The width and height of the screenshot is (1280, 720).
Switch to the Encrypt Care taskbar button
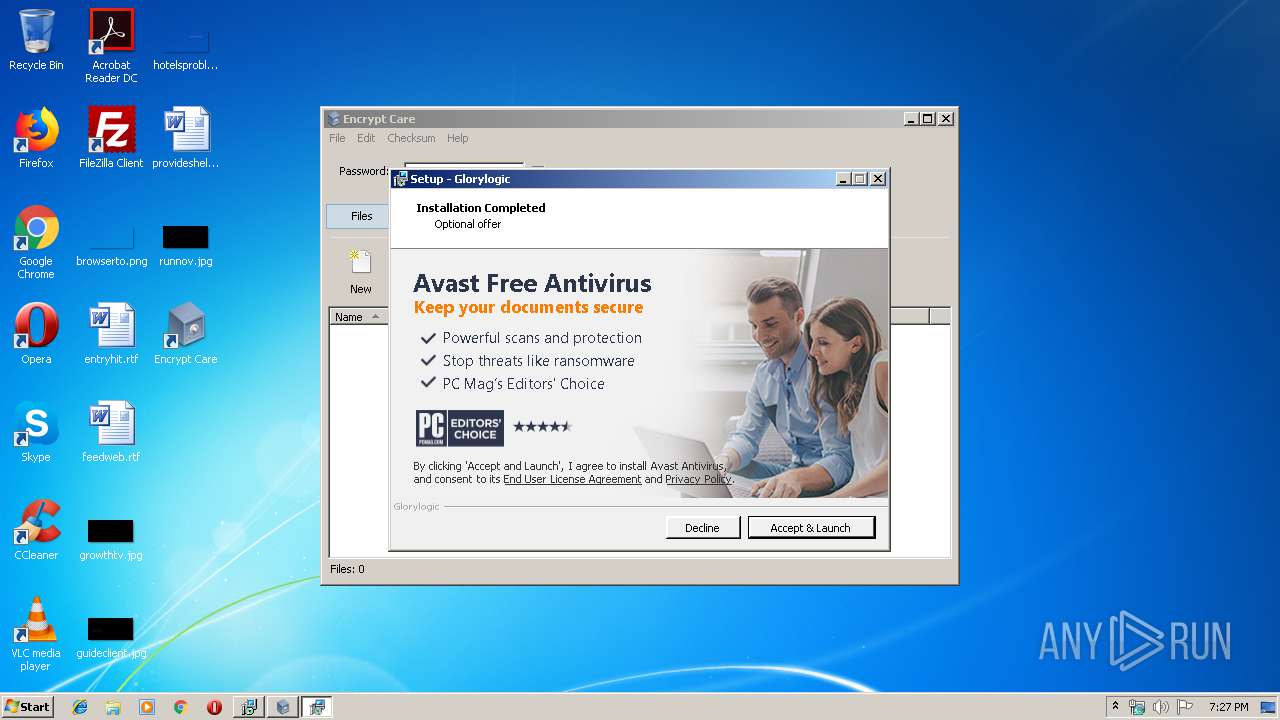(283, 707)
